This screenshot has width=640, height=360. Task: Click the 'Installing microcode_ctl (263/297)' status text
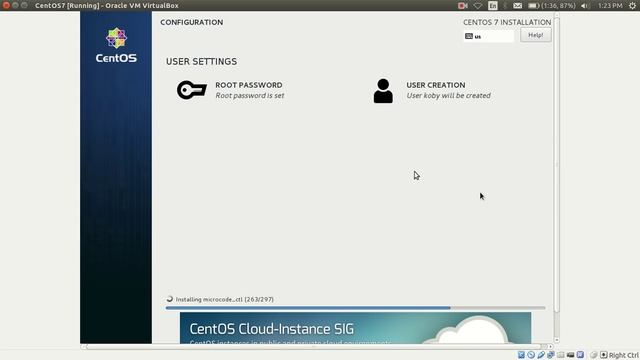(x=224, y=299)
